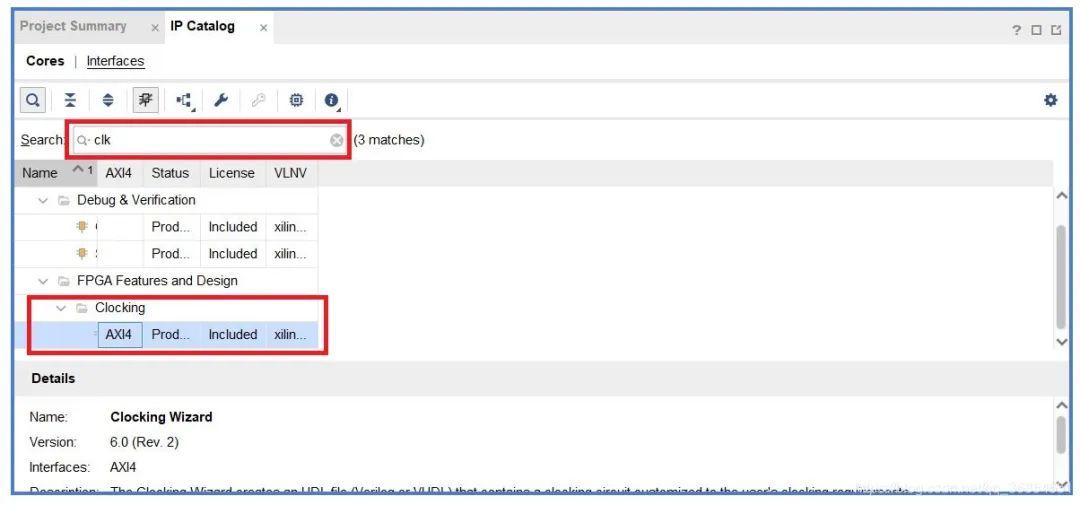The height and width of the screenshot is (505, 1080).
Task: Click the xilin... VLNV cell in the highlighted row
Action: (290, 335)
